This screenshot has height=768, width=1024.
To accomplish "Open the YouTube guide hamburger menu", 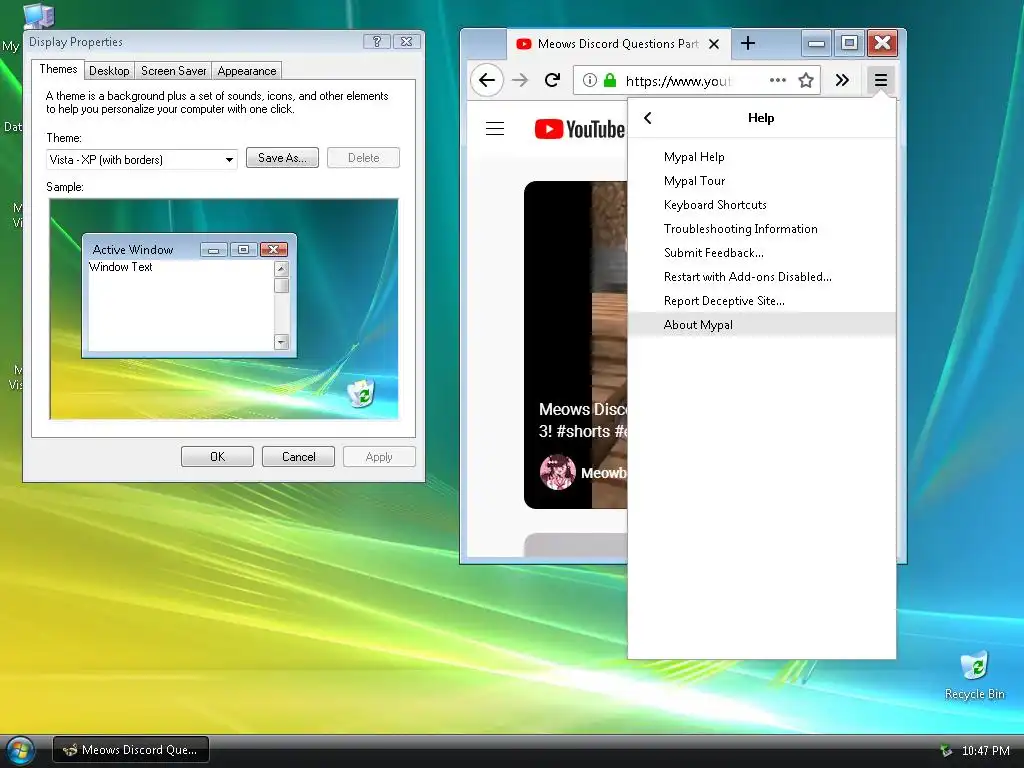I will pos(494,129).
